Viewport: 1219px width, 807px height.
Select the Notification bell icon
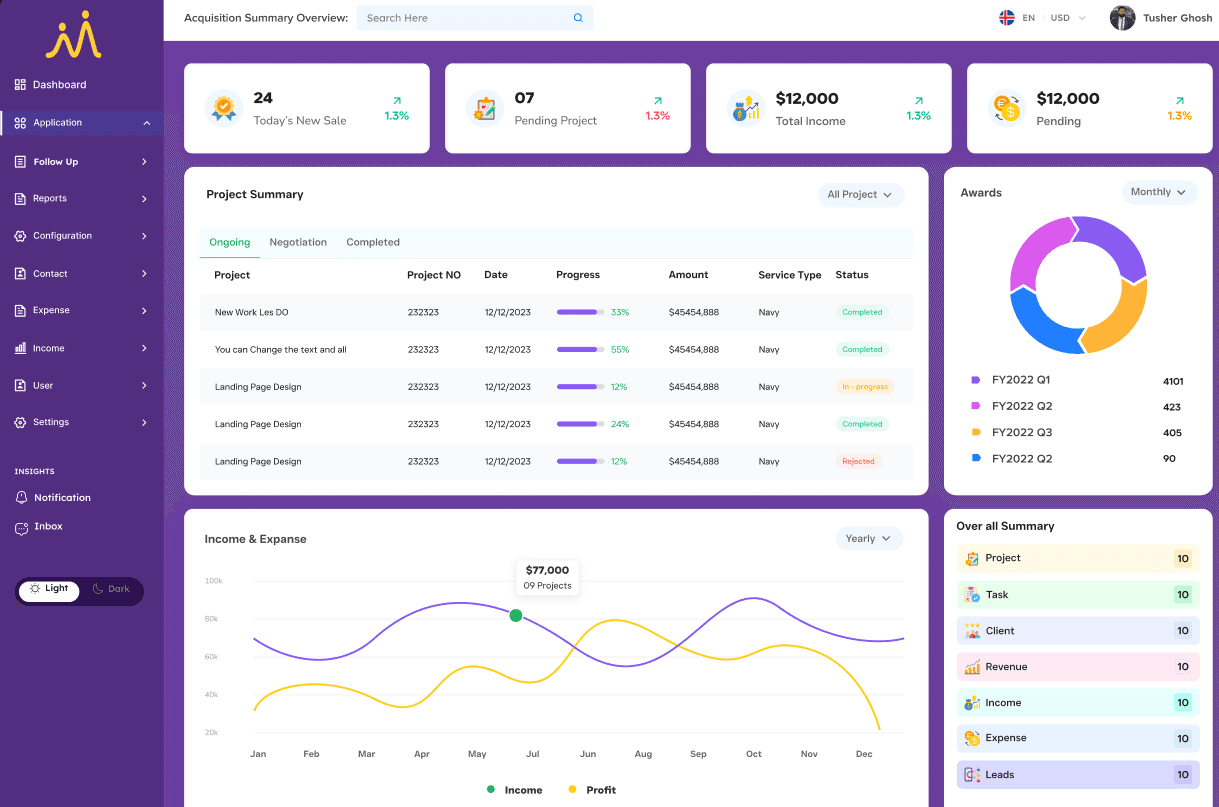pyautogui.click(x=21, y=497)
